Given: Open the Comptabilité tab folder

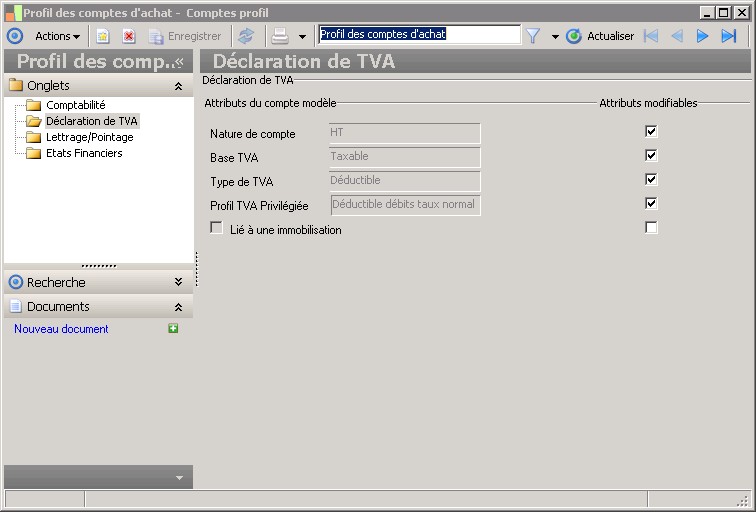Looking at the screenshot, I should coord(75,105).
